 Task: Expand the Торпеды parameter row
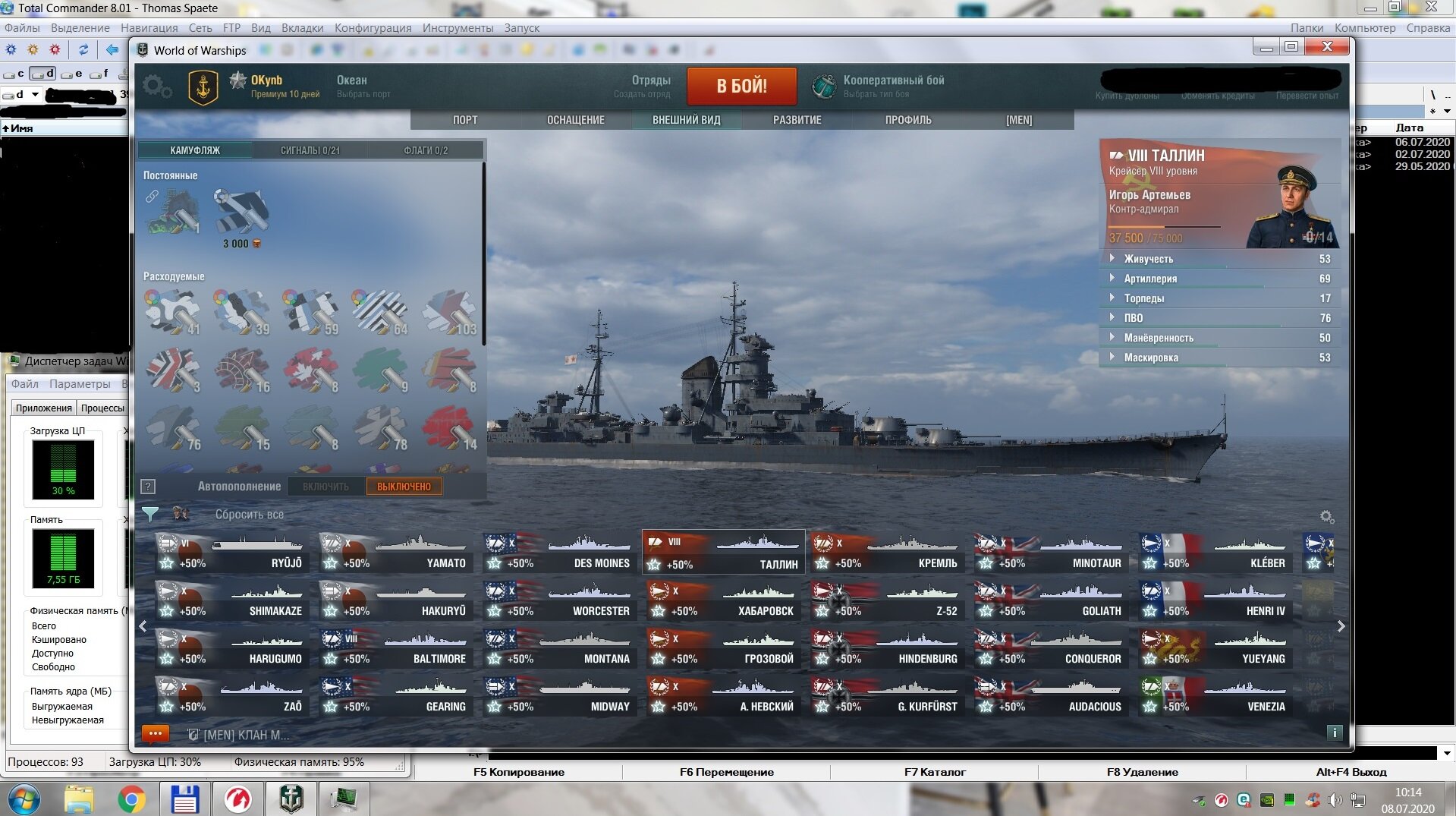[x=1220, y=298]
